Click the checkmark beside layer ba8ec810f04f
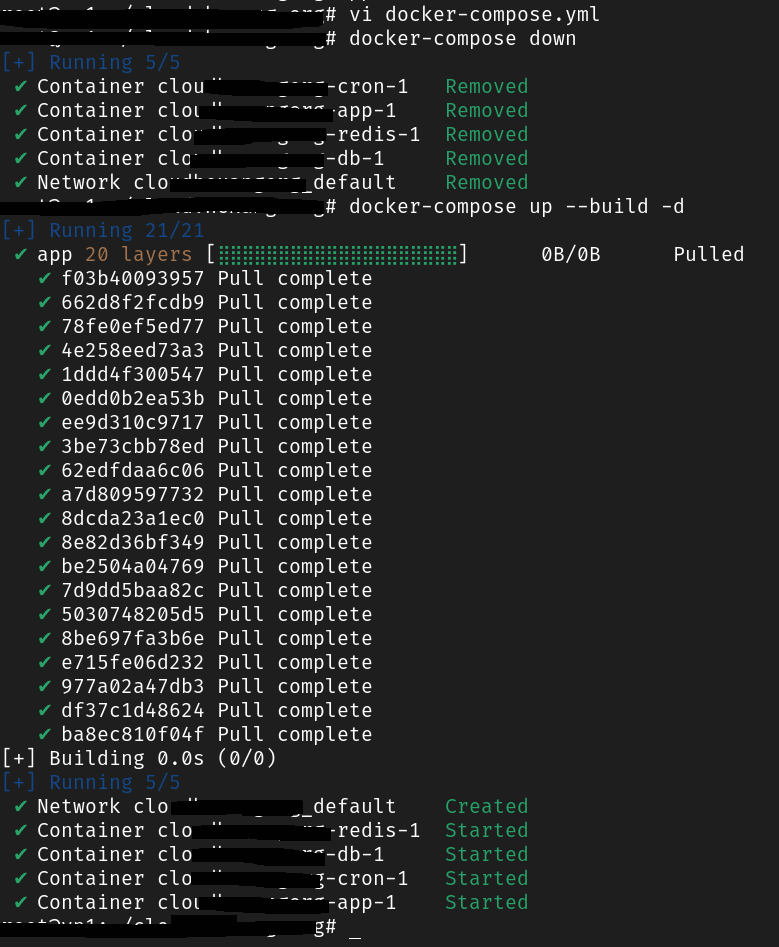This screenshot has height=947, width=779. pyautogui.click(x=44, y=734)
